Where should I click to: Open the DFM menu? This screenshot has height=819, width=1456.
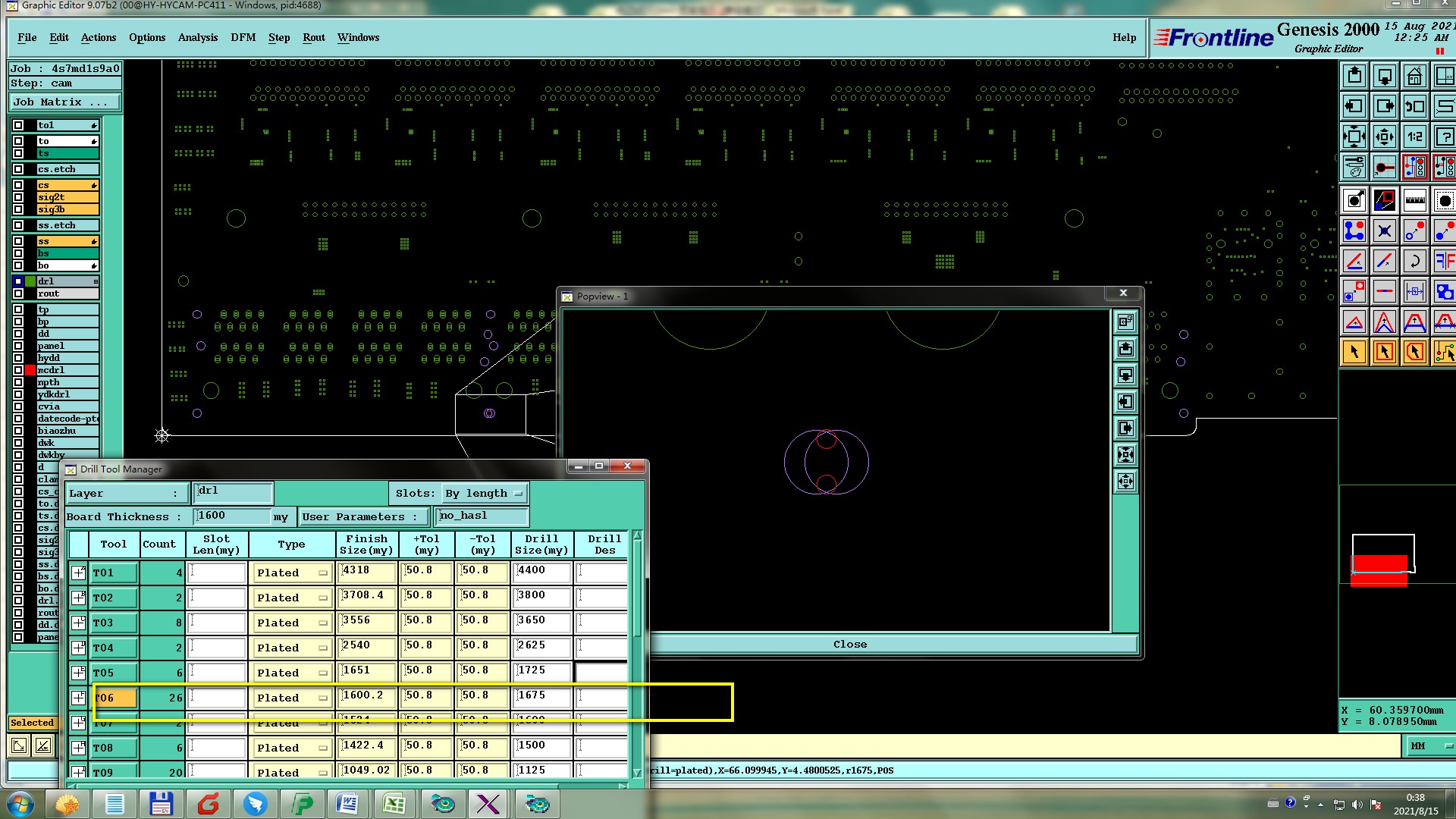(x=243, y=37)
